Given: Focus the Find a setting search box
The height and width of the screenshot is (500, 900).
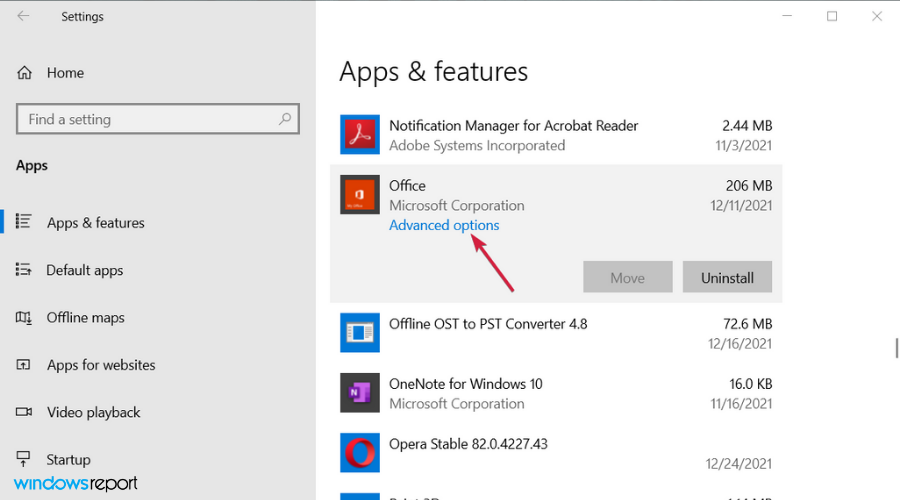Looking at the screenshot, I should pyautogui.click(x=158, y=119).
